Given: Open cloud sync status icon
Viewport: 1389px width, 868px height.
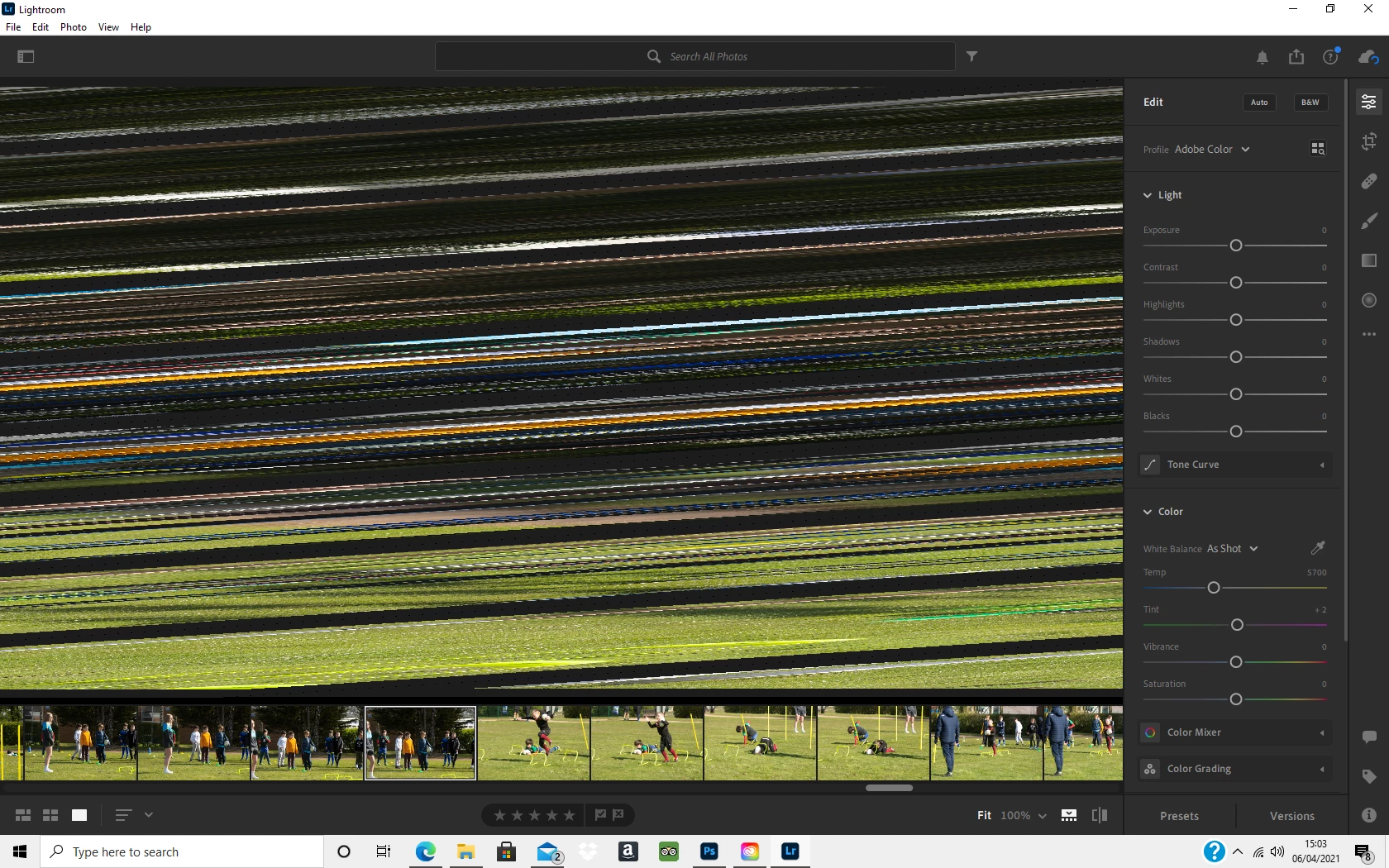Looking at the screenshot, I should 1368,56.
